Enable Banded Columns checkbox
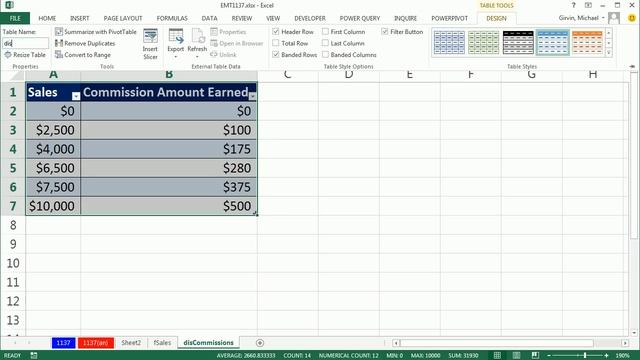640x360 pixels. point(325,54)
